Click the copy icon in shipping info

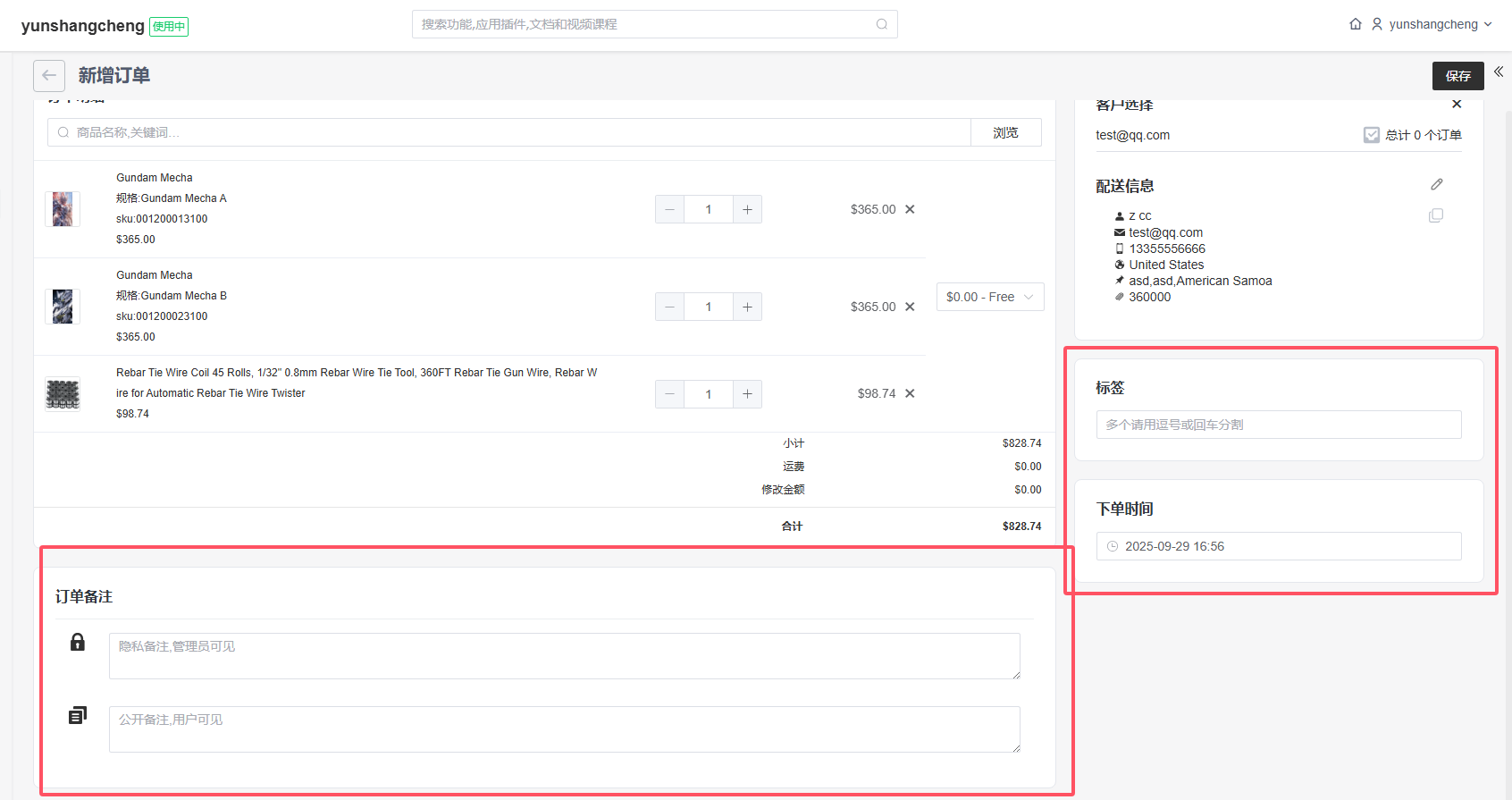tap(1435, 215)
